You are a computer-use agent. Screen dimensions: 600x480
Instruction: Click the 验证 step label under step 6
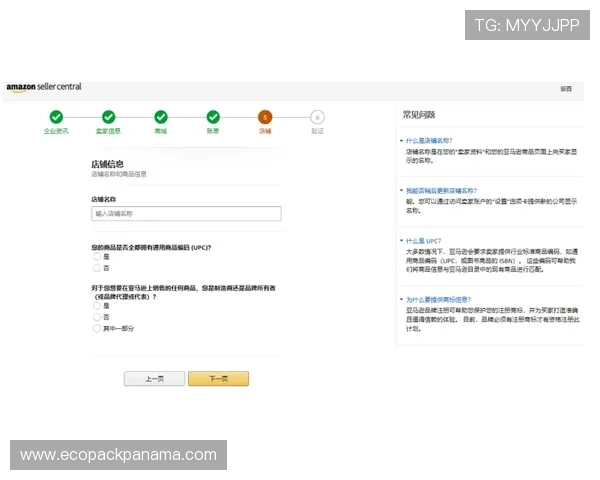click(317, 131)
